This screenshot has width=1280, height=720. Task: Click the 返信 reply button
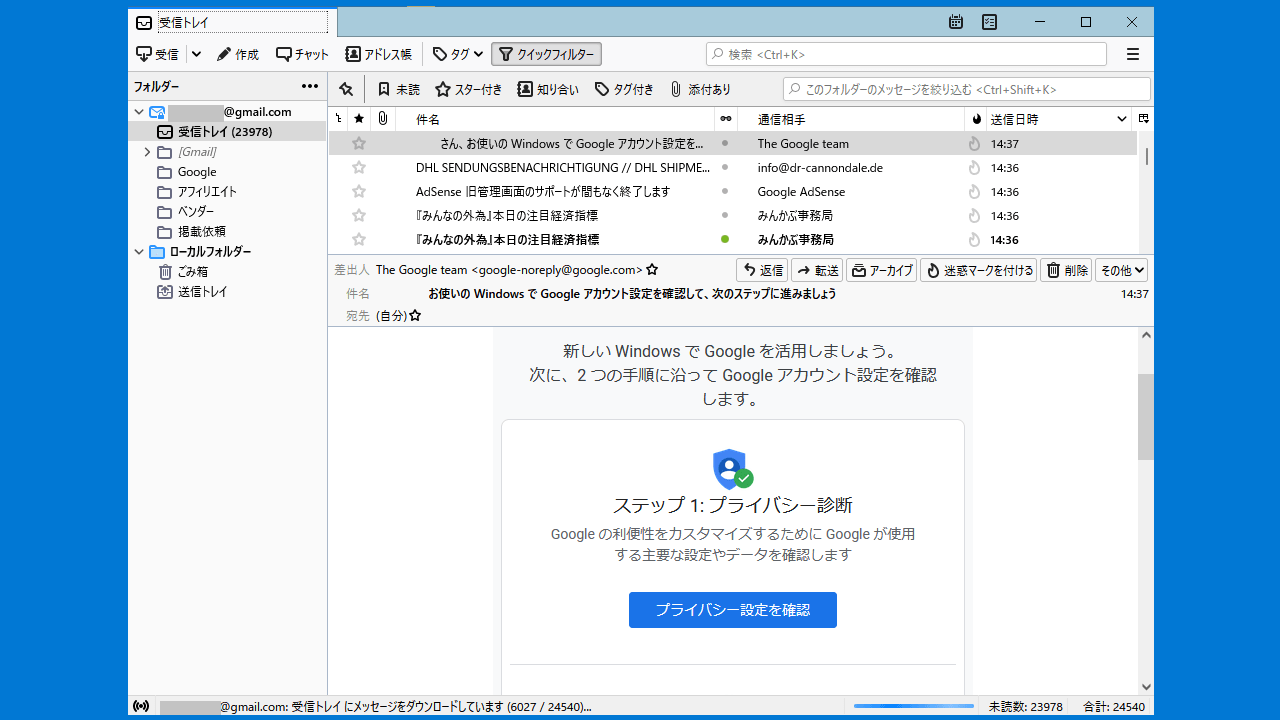[x=762, y=270]
